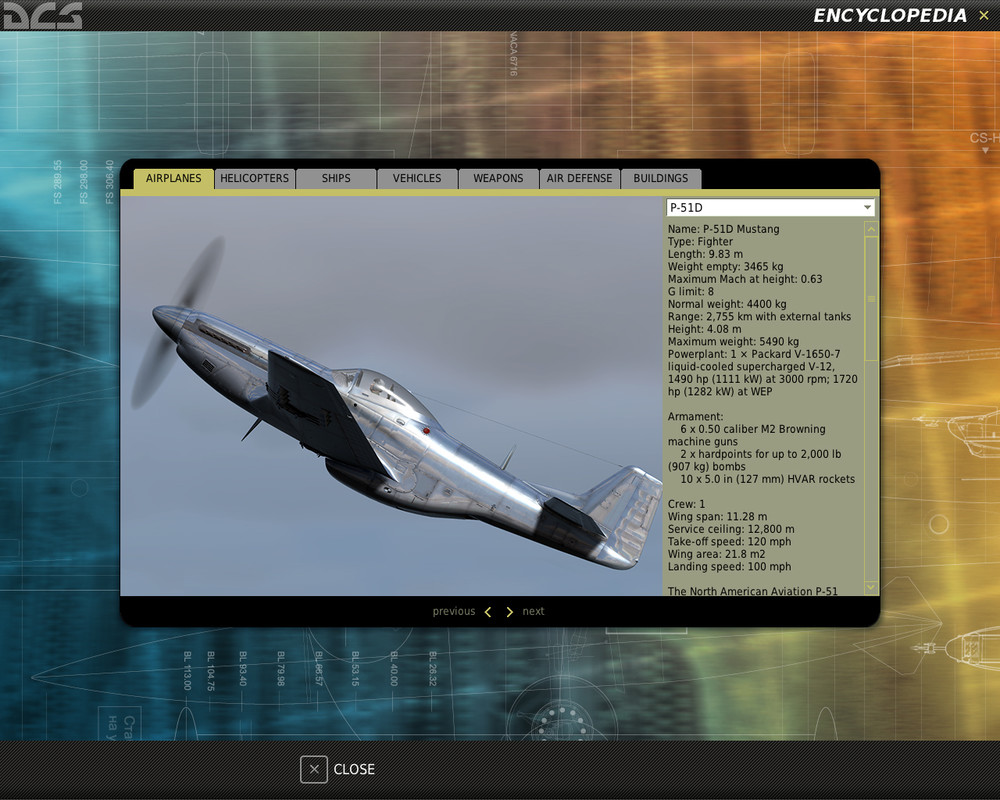This screenshot has width=1000, height=800.
Task: Click the 'next' label below the image
Action: click(x=533, y=611)
